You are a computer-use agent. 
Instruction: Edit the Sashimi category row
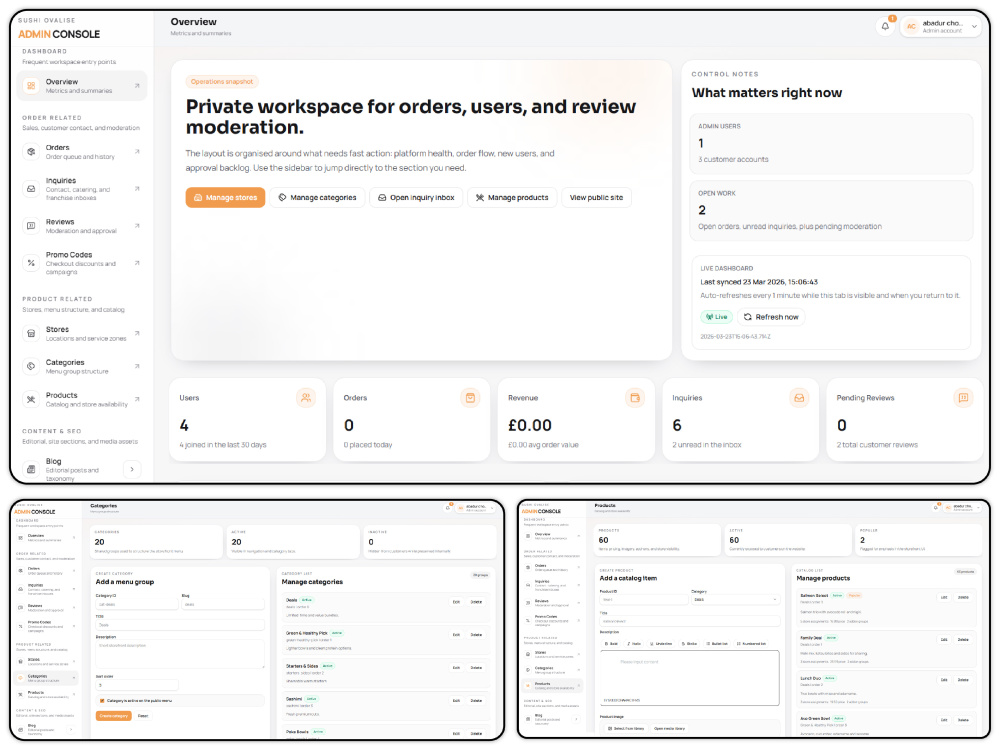click(x=457, y=700)
